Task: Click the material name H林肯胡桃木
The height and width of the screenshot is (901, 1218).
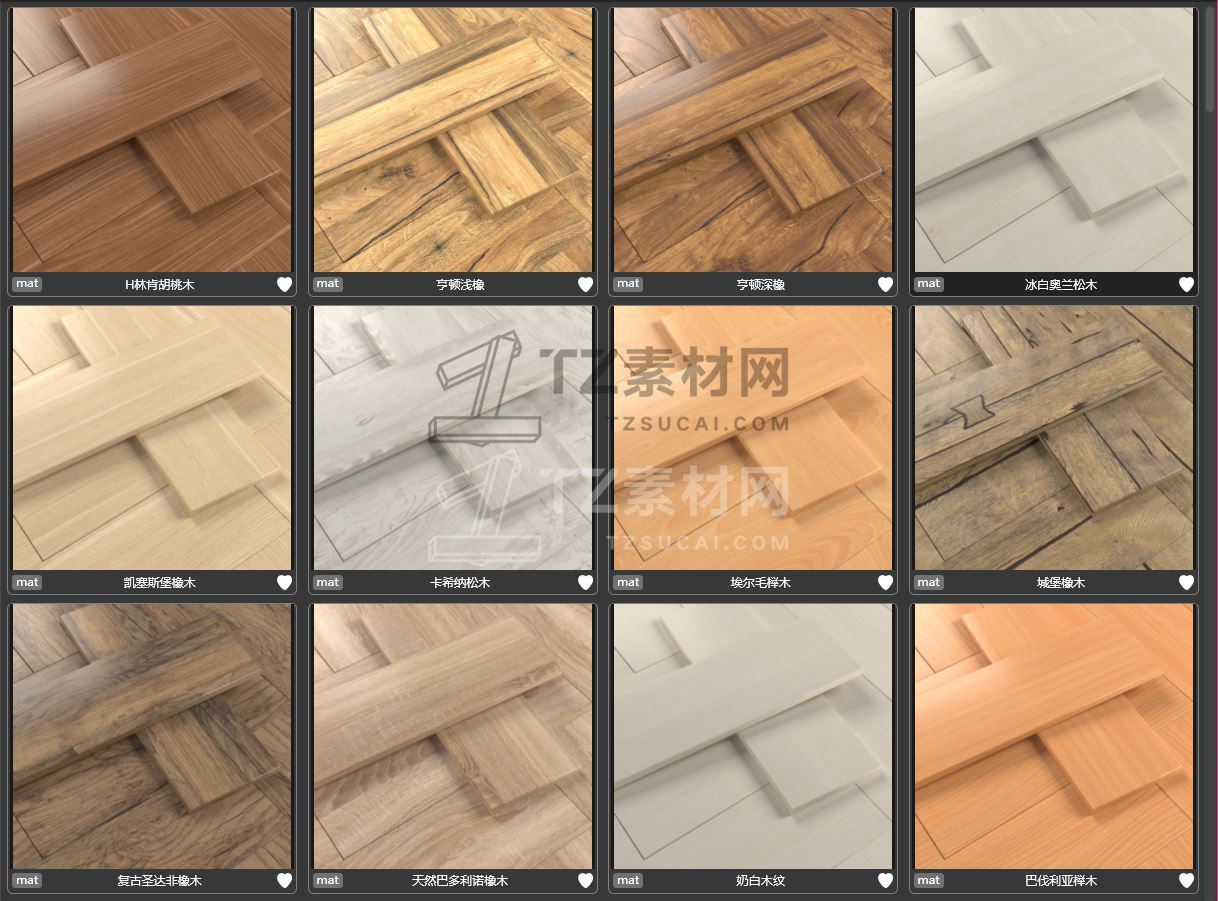Action: point(159,285)
